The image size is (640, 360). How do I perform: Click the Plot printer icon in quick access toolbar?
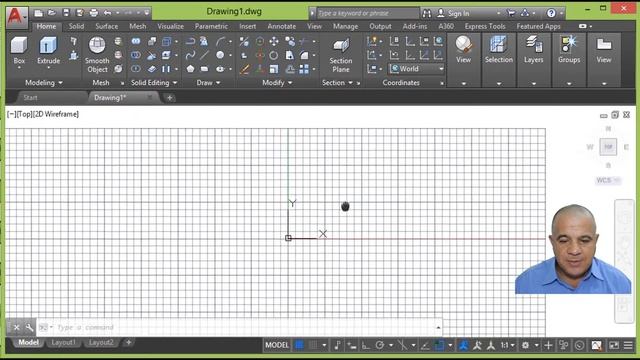(x=93, y=13)
